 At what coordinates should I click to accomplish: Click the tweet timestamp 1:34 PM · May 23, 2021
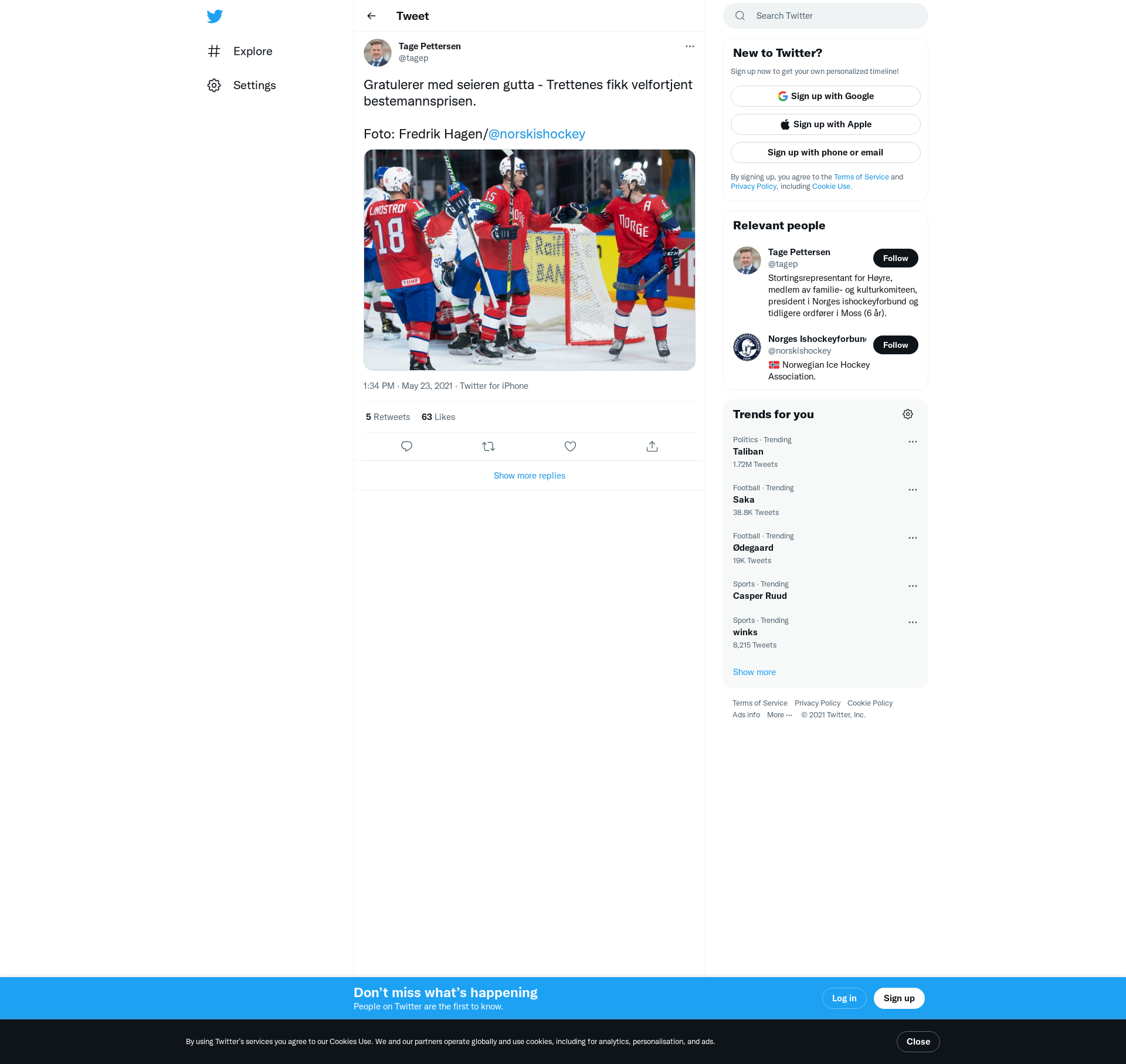(x=408, y=386)
